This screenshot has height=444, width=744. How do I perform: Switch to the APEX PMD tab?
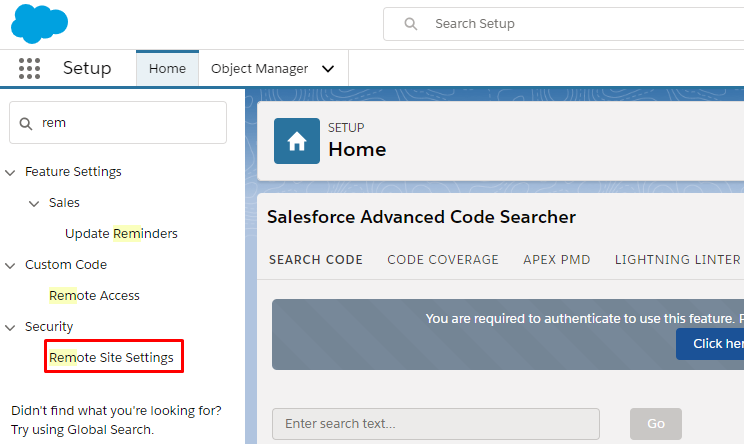click(x=557, y=259)
